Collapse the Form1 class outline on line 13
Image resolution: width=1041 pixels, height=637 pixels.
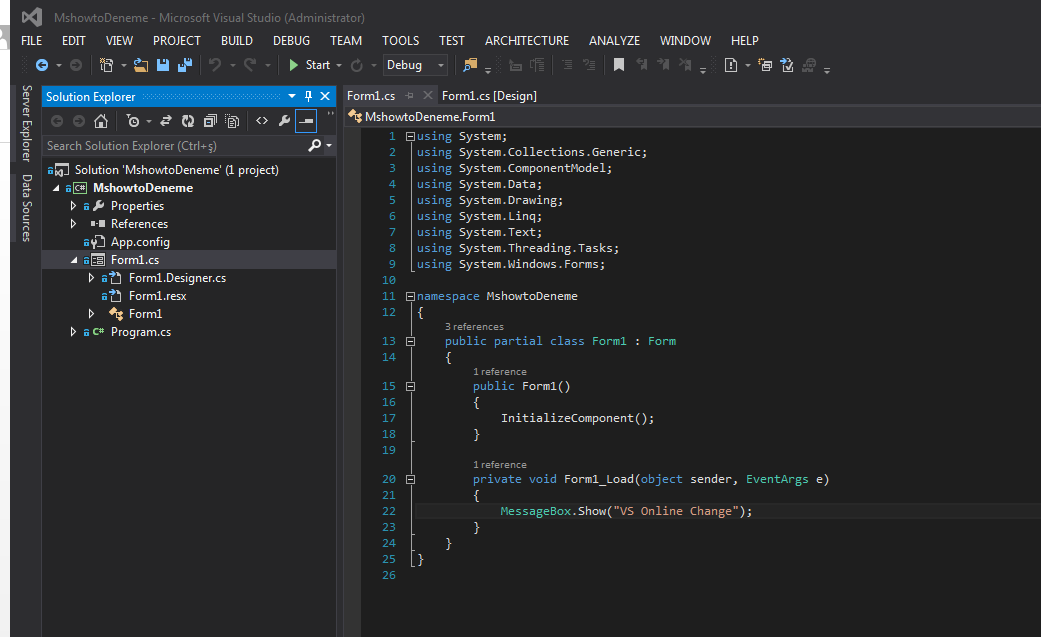pos(410,341)
